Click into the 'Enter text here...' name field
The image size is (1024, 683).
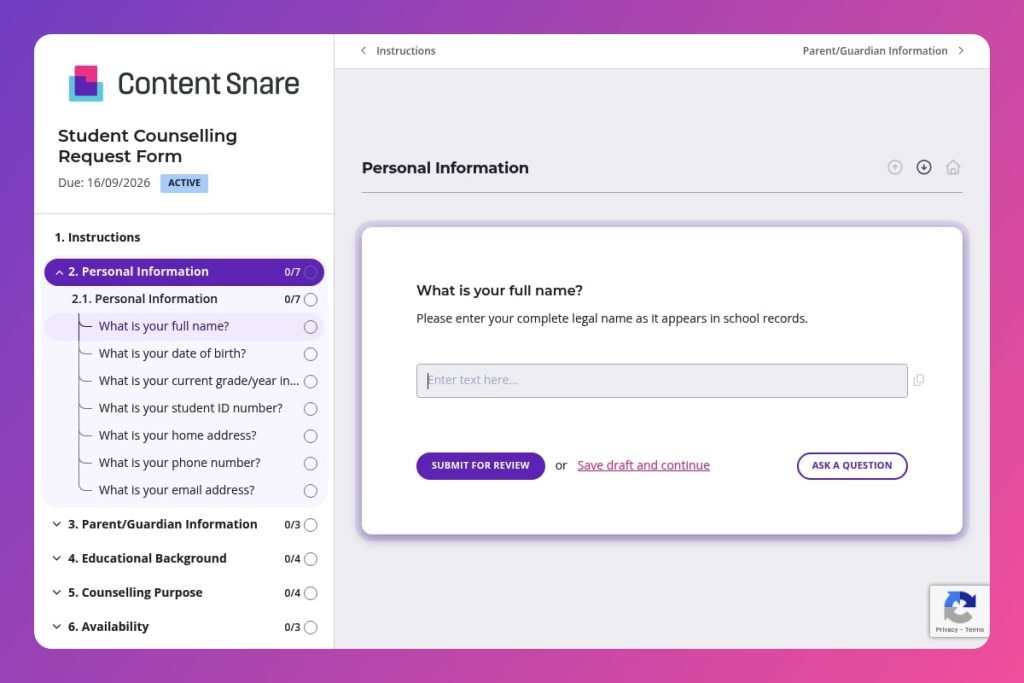(x=662, y=381)
